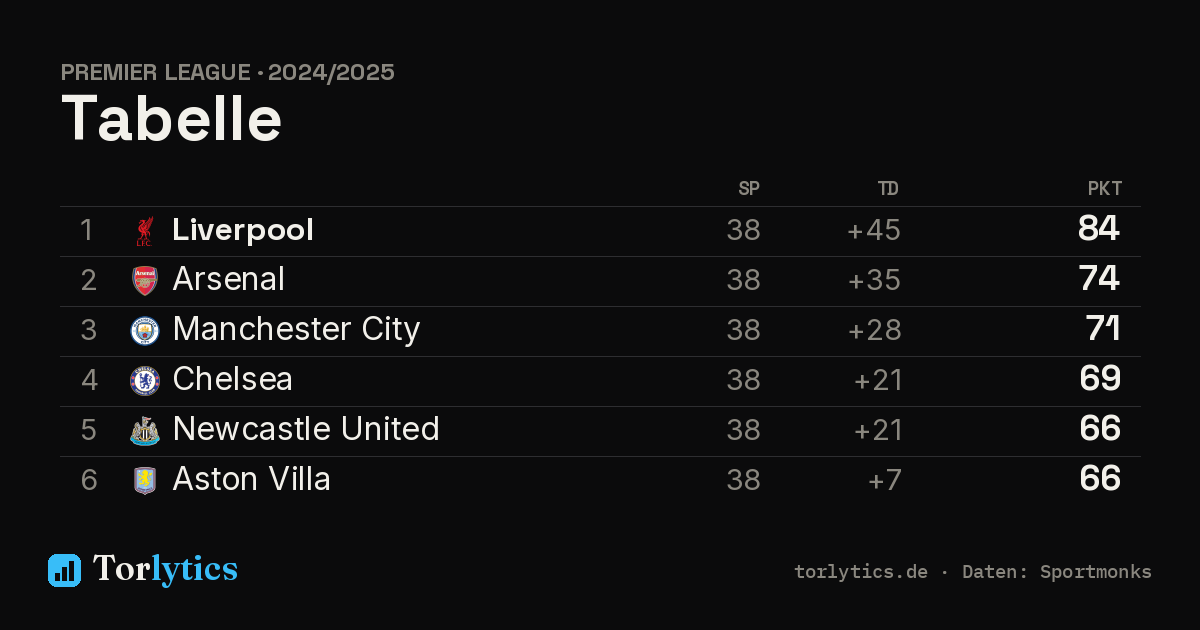The width and height of the screenshot is (1200, 630).
Task: Click the Tabelle heading
Action: (x=172, y=119)
